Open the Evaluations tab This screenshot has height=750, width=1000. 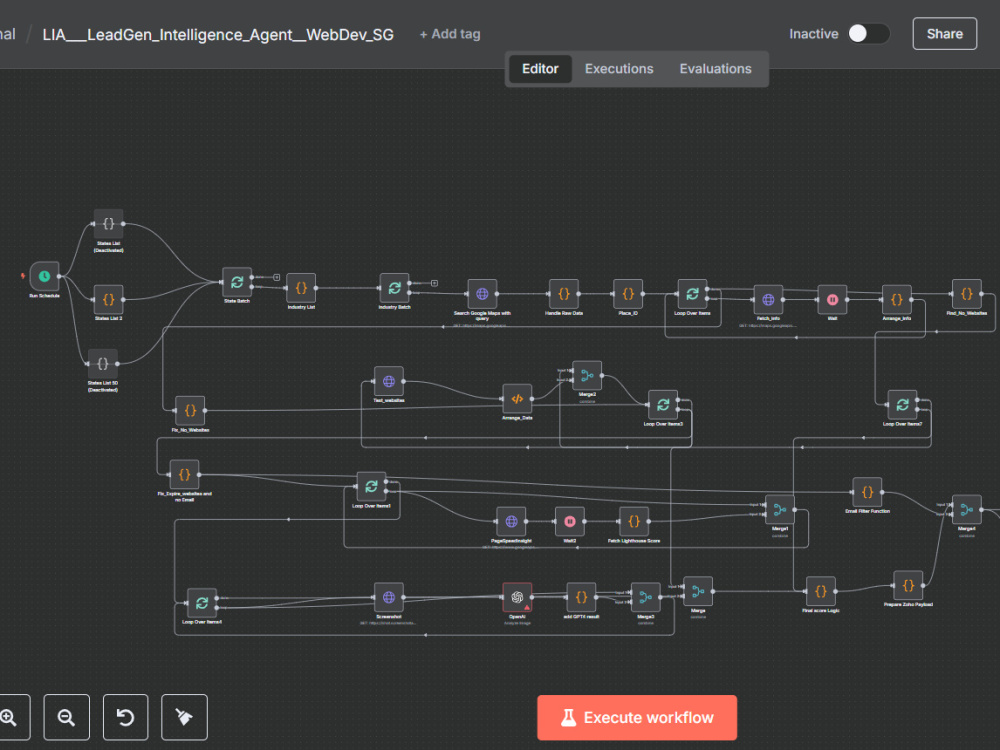click(716, 69)
